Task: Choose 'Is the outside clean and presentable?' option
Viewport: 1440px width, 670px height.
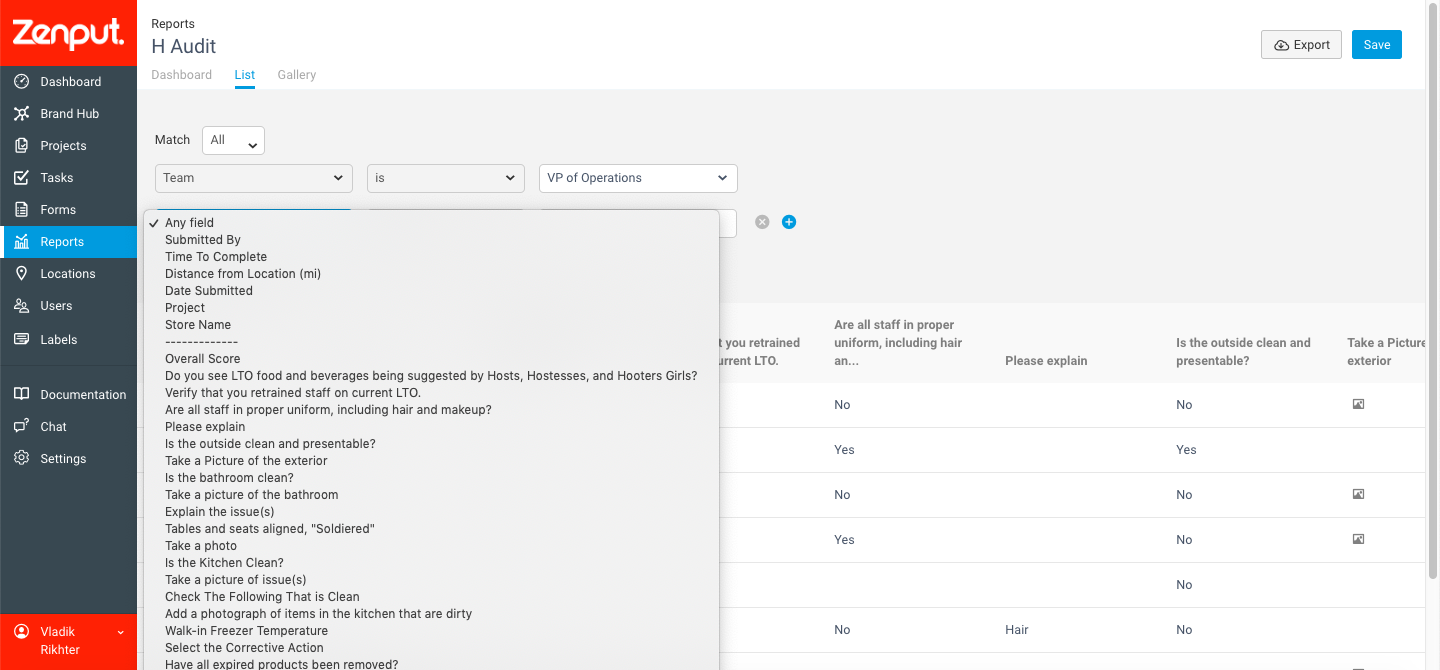Action: (x=431, y=444)
